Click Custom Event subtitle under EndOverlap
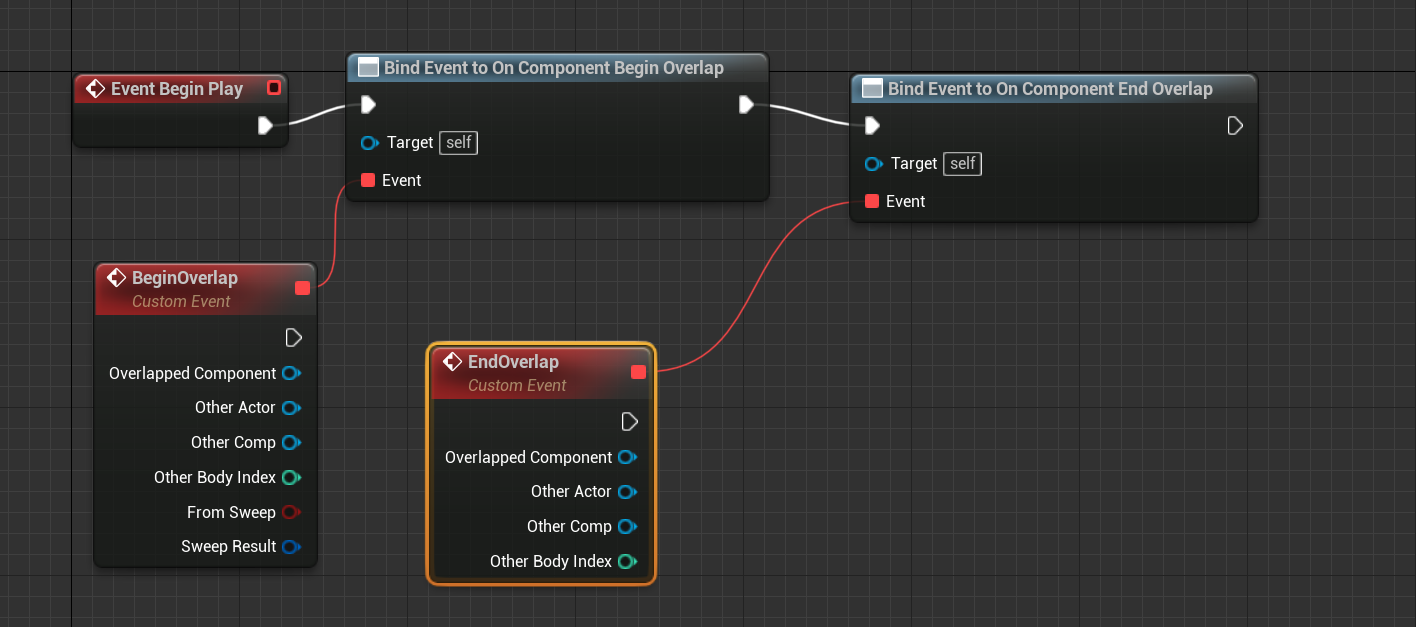The width and height of the screenshot is (1416, 627). pyautogui.click(x=517, y=385)
